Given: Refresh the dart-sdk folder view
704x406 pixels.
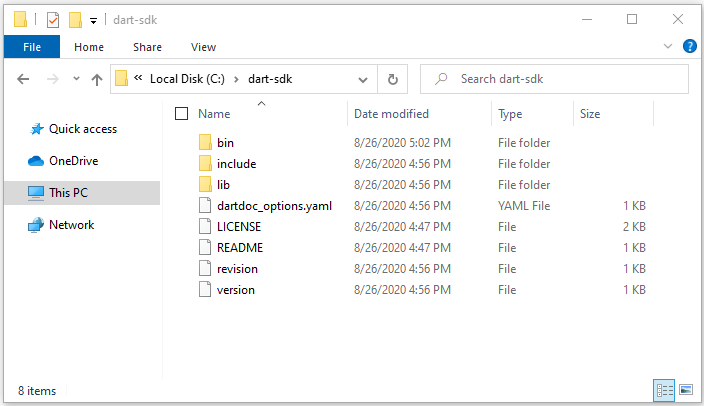Looking at the screenshot, I should [x=392, y=79].
